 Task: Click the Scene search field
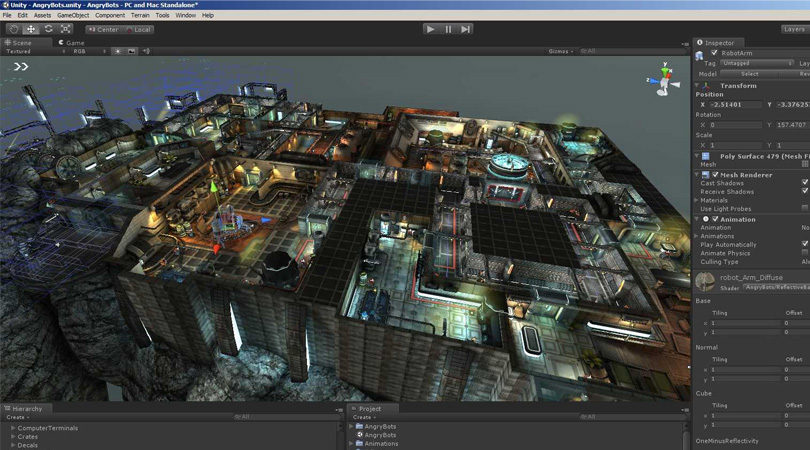click(631, 51)
